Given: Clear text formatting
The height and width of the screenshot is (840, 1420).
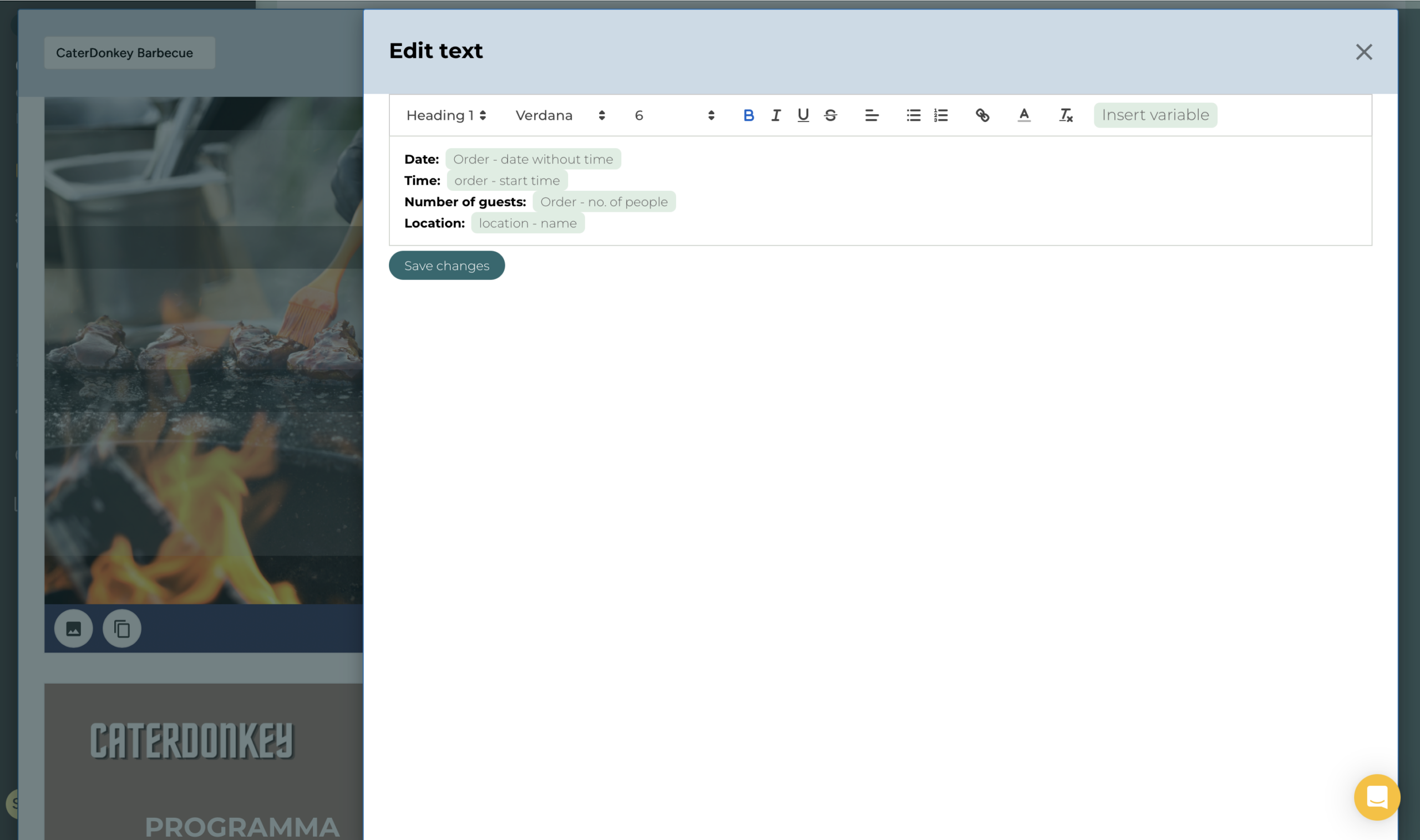Looking at the screenshot, I should tap(1066, 115).
